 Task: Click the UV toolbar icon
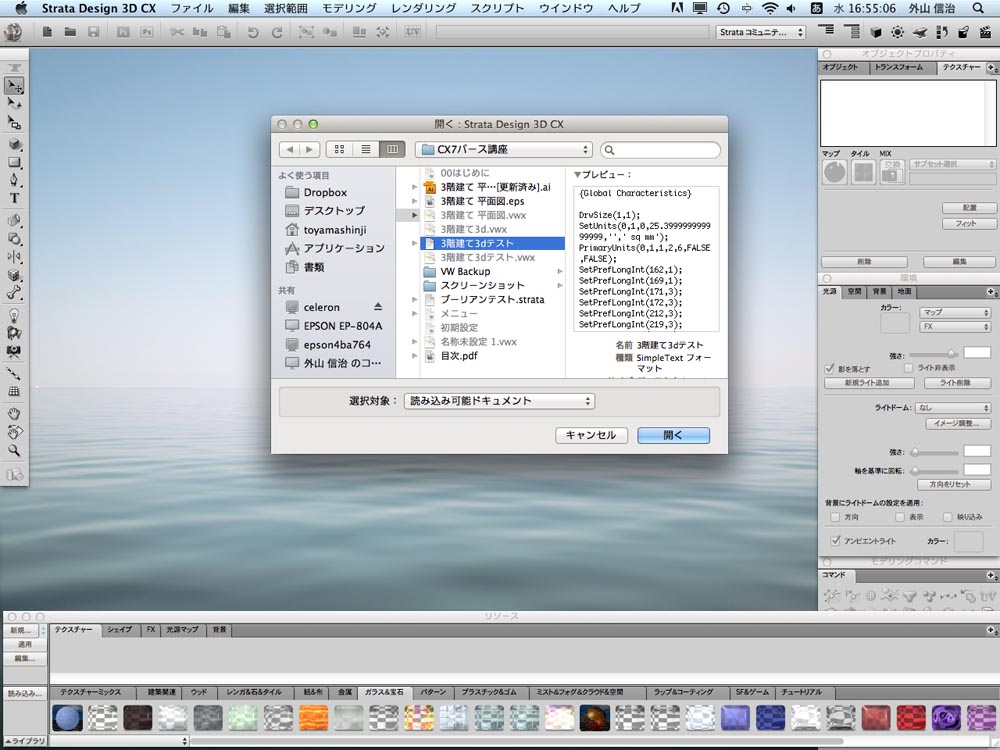(413, 31)
